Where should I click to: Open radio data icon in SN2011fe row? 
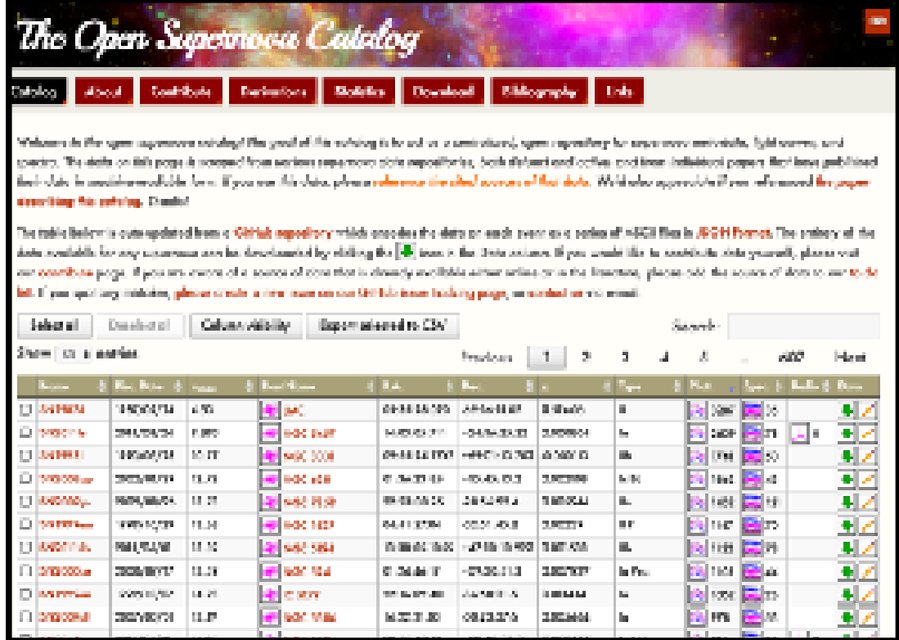(800, 434)
